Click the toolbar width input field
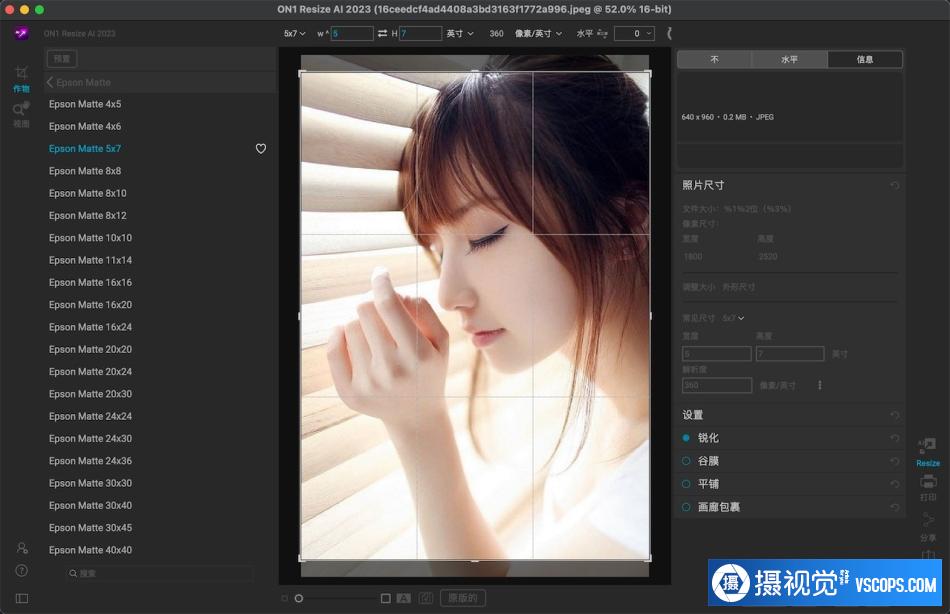950x614 pixels. 352,33
